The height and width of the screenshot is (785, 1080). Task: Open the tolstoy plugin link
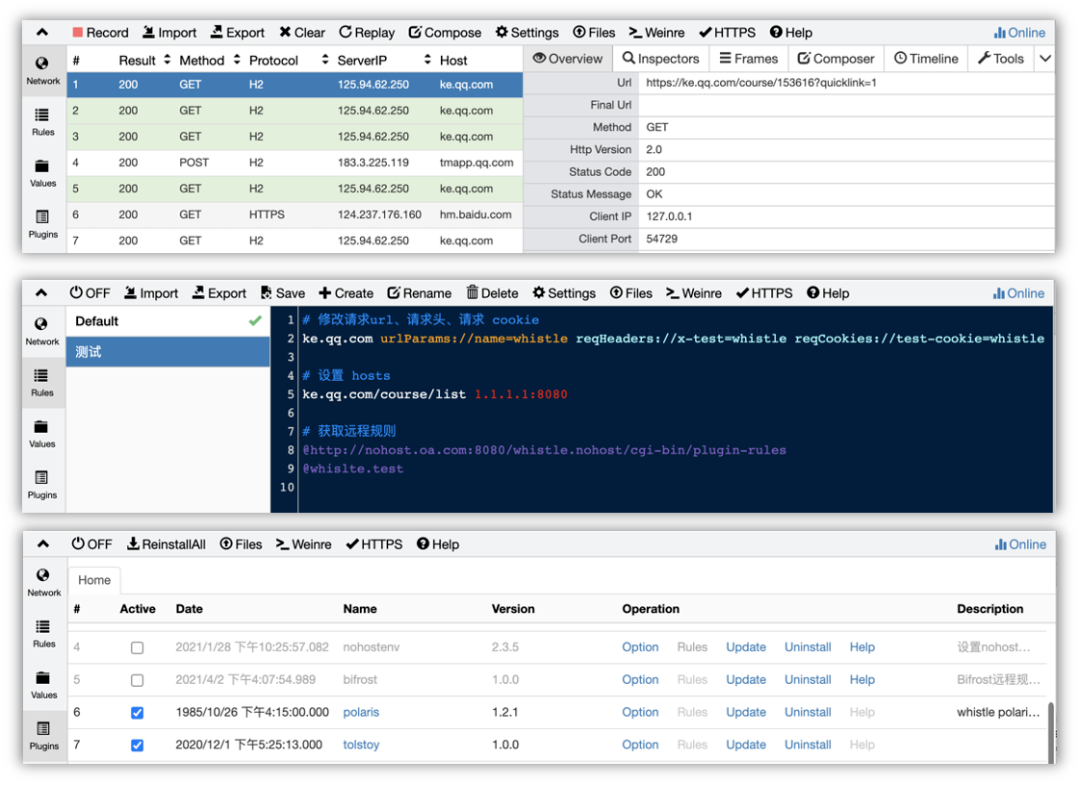(x=361, y=744)
